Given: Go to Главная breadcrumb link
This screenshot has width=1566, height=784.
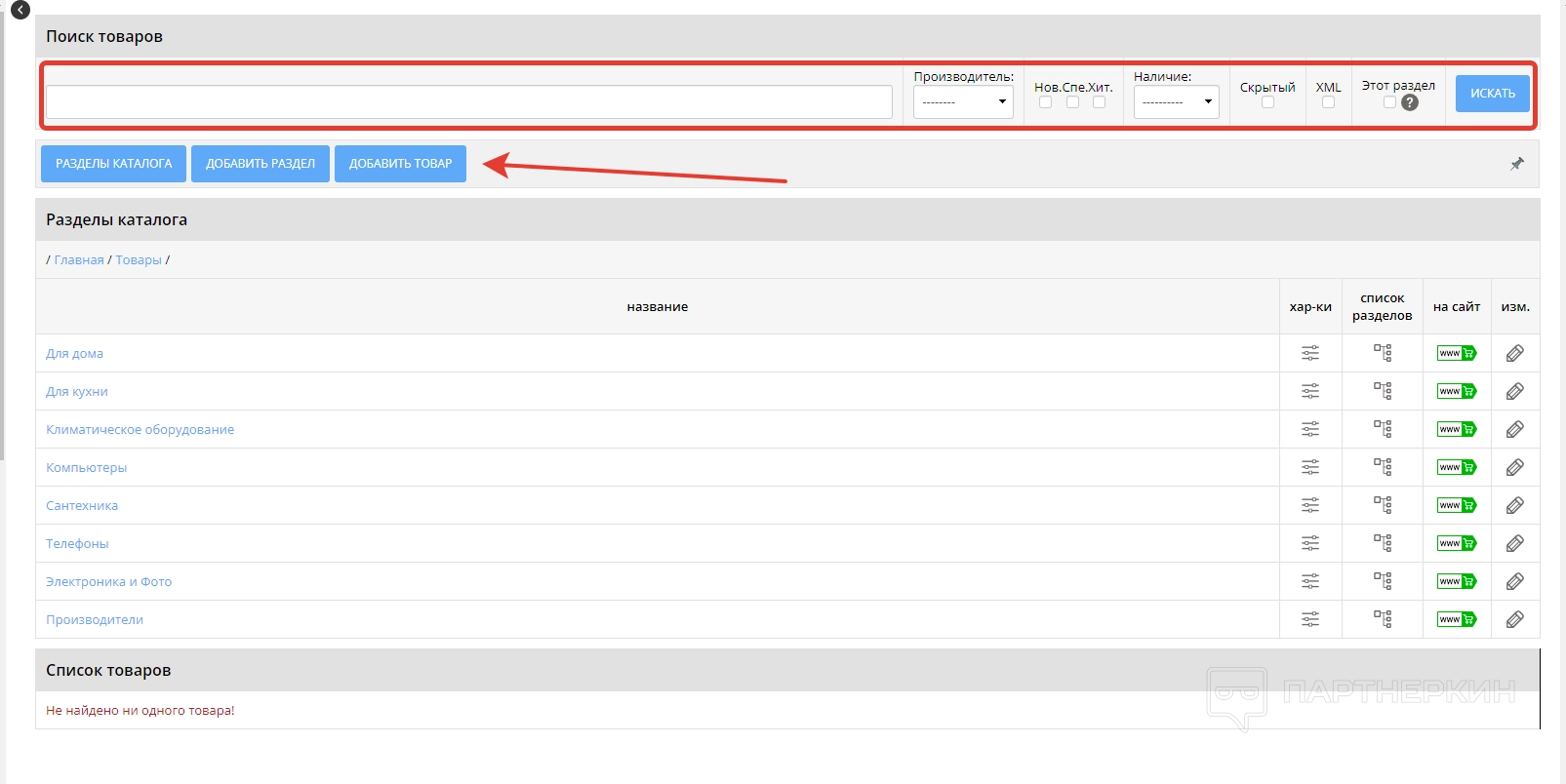Looking at the screenshot, I should [x=79, y=260].
